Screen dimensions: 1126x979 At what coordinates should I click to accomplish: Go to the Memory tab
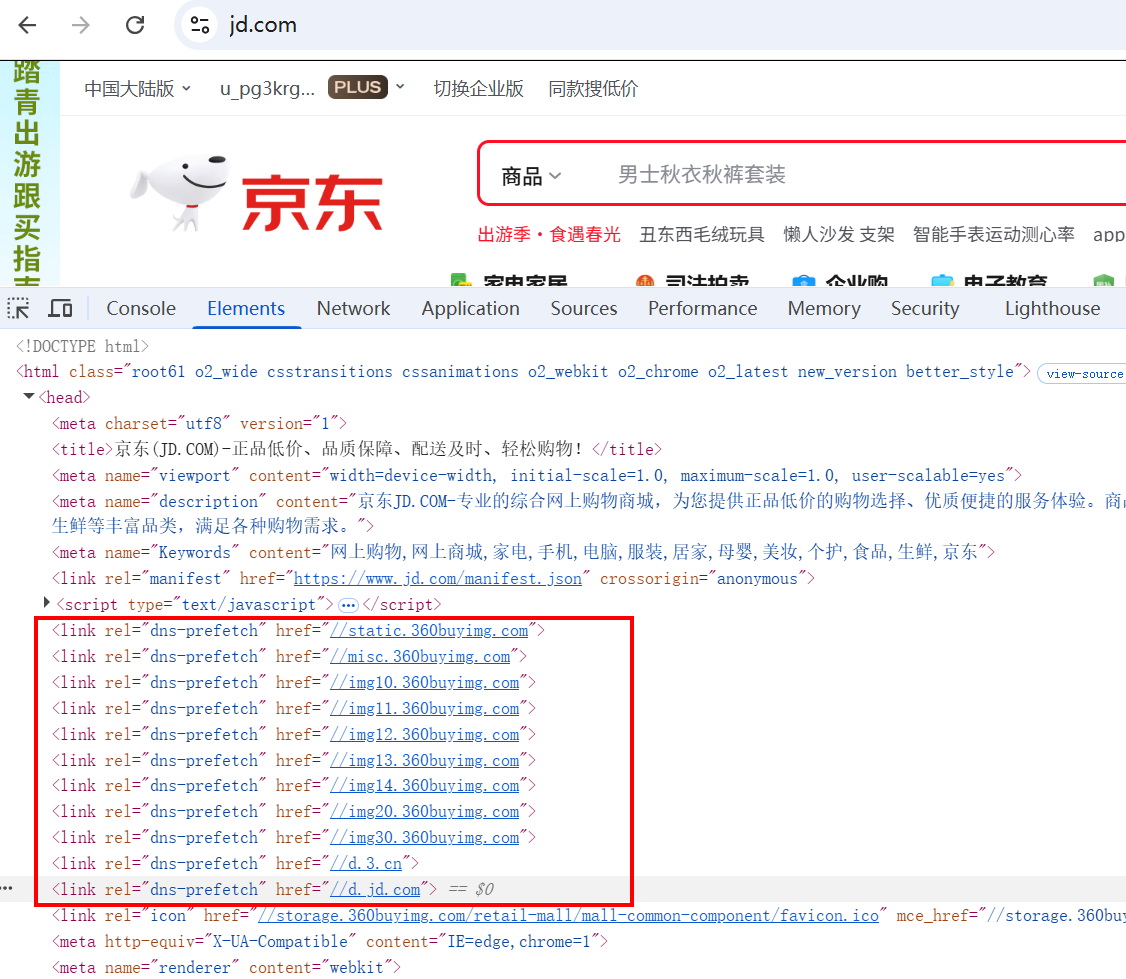[824, 309]
